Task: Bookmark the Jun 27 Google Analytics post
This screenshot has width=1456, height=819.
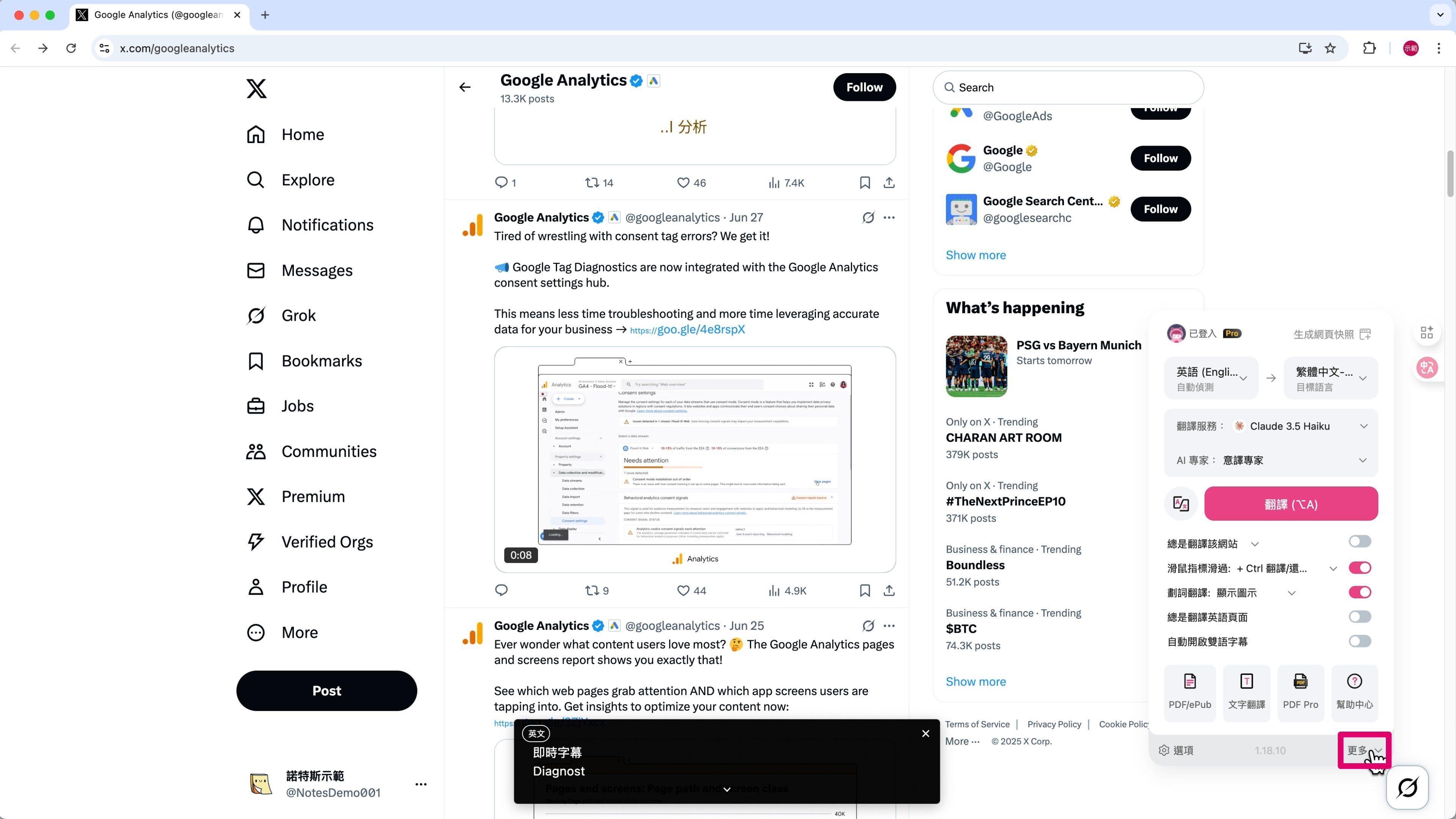Action: pyautogui.click(x=864, y=591)
